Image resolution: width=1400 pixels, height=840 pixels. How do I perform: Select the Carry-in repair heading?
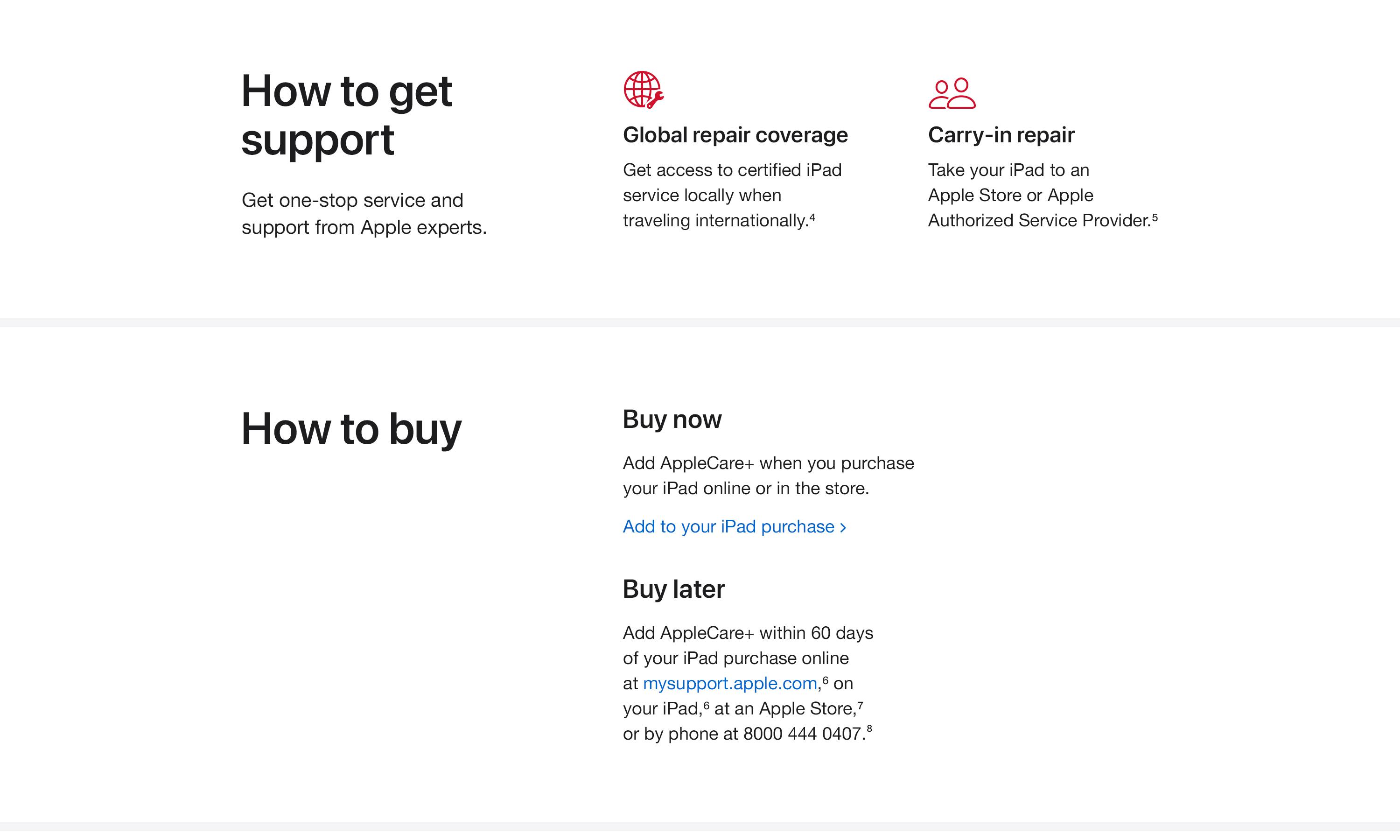click(x=1001, y=135)
